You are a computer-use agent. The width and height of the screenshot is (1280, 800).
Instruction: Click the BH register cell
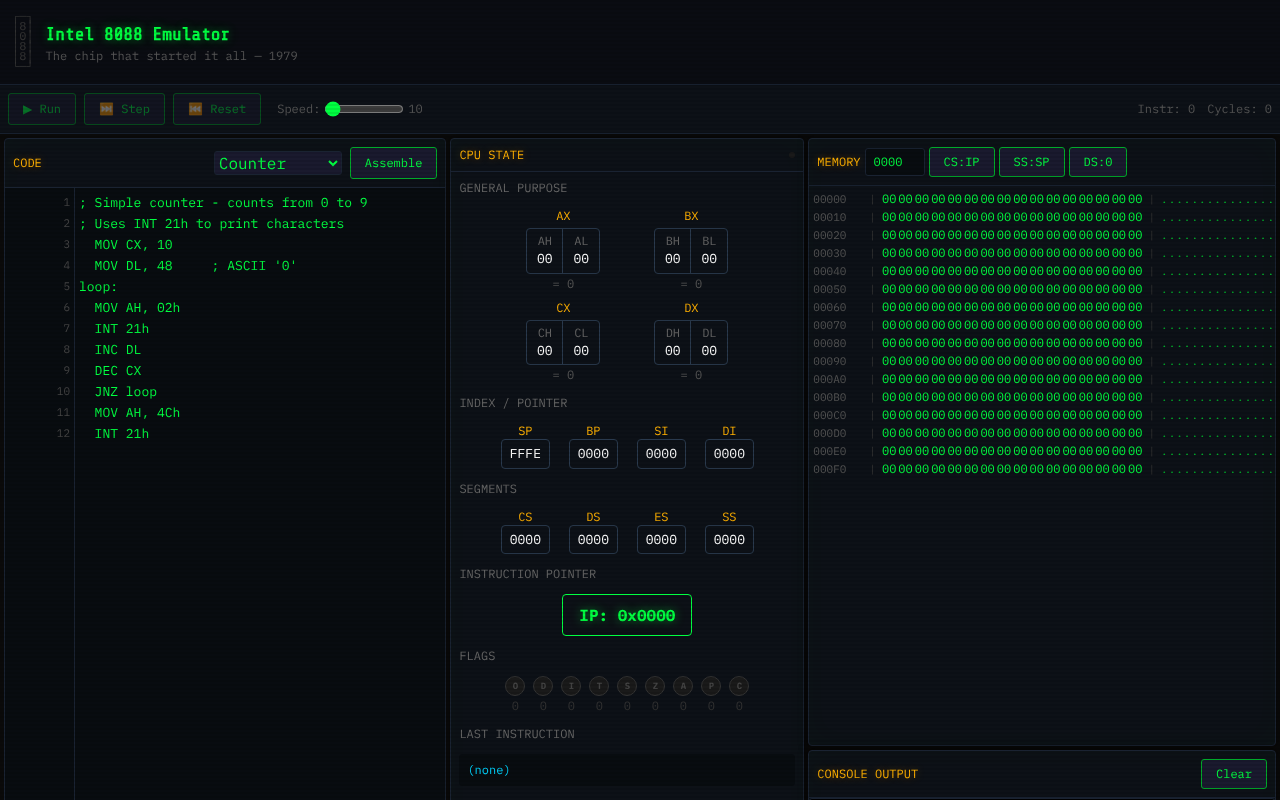point(673,251)
